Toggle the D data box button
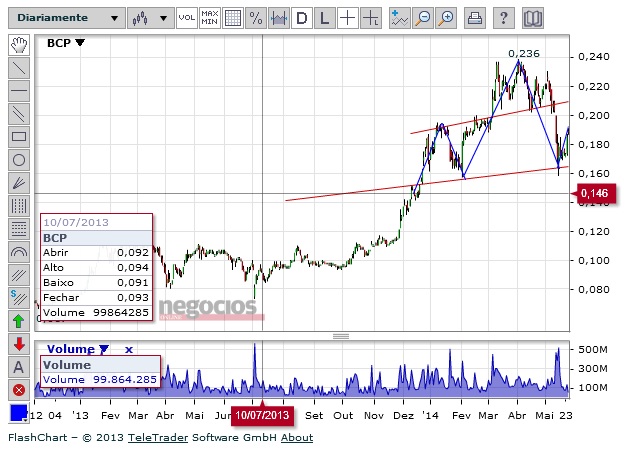This screenshot has width=629, height=458. tap(302, 18)
